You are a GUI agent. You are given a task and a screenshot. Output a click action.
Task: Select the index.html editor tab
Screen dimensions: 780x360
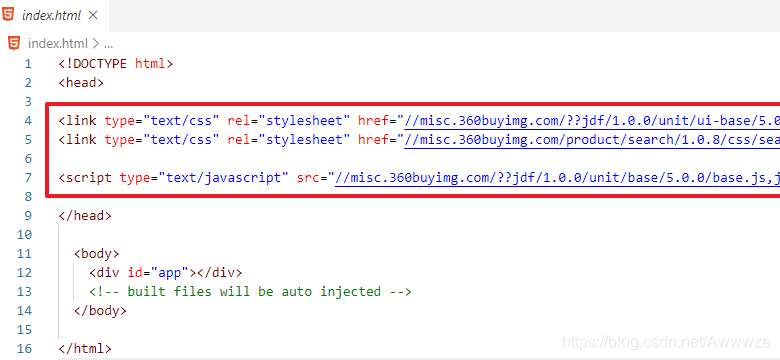(54, 15)
